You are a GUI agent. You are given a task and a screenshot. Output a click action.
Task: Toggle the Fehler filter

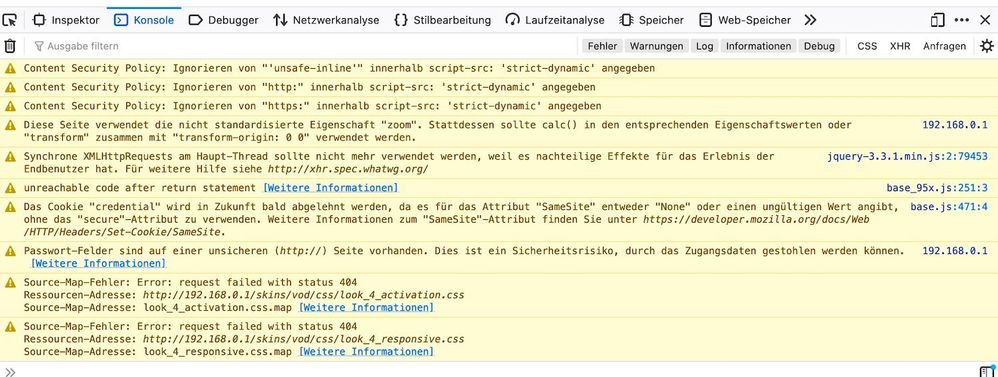click(602, 46)
